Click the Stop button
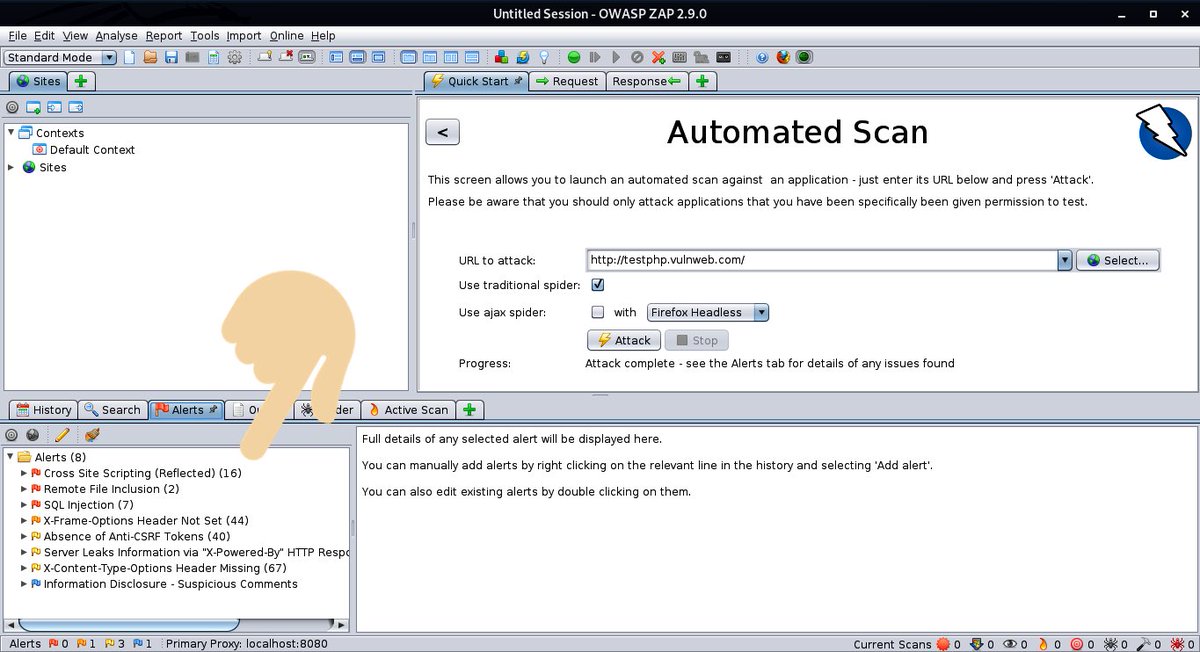Viewport: 1200px width, 652px height. pos(697,340)
